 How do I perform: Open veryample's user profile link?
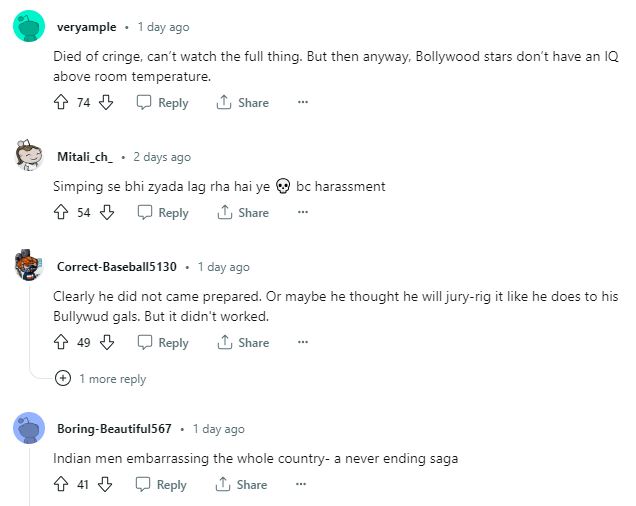(87, 27)
